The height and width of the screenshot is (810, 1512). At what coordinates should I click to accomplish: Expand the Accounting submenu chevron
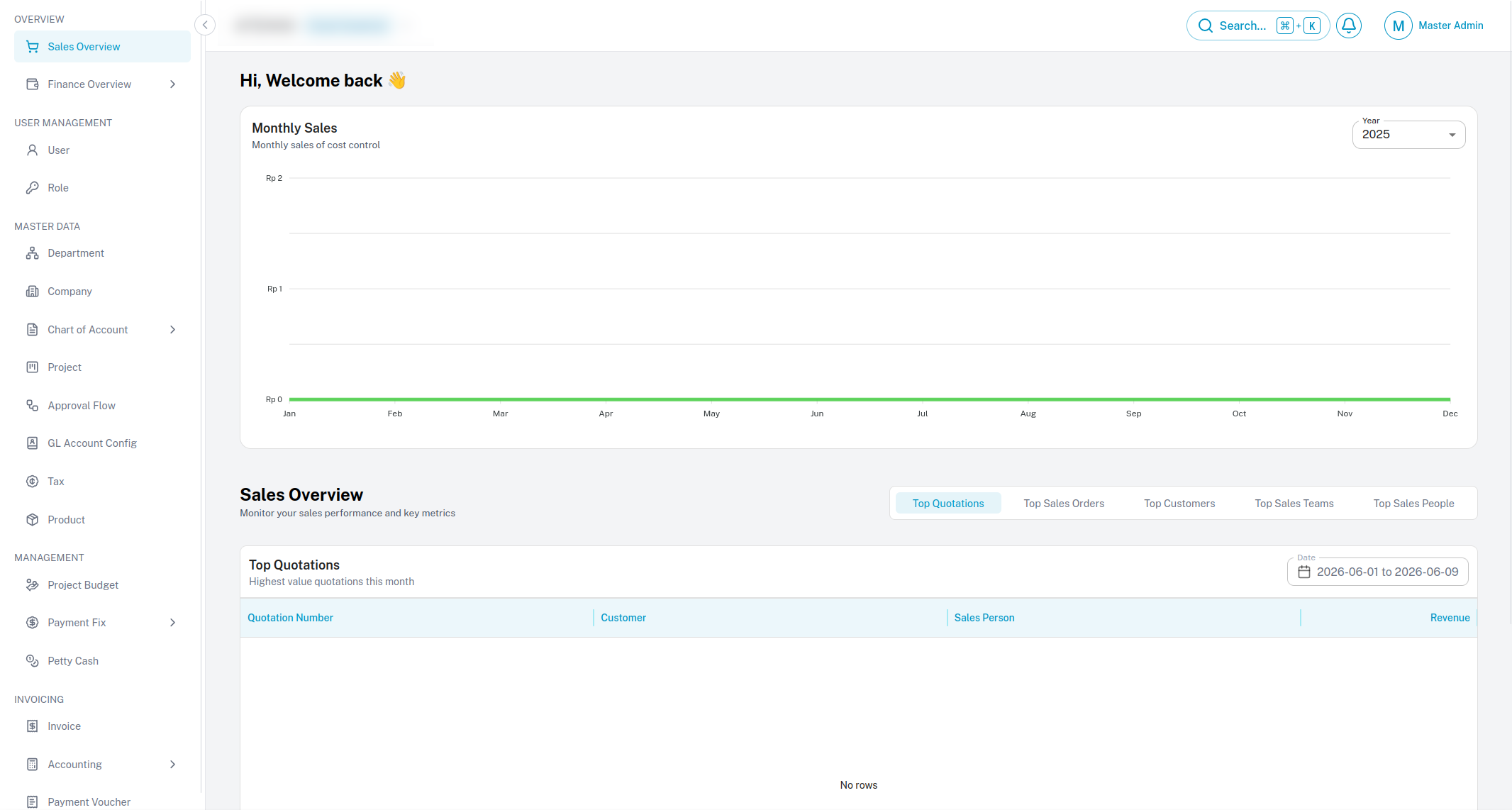(x=173, y=765)
